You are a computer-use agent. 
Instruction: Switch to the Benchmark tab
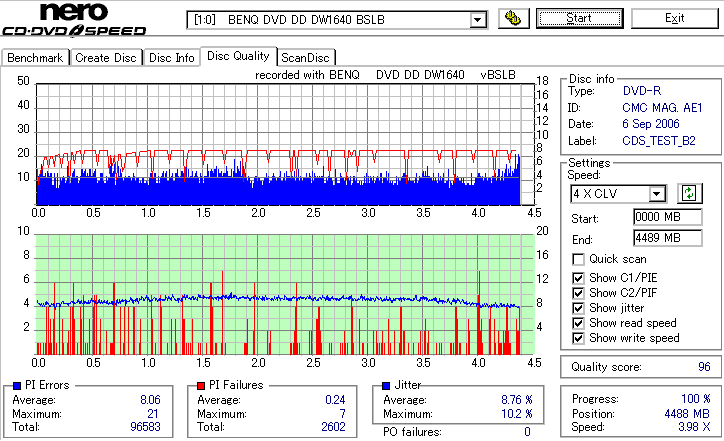(35, 58)
